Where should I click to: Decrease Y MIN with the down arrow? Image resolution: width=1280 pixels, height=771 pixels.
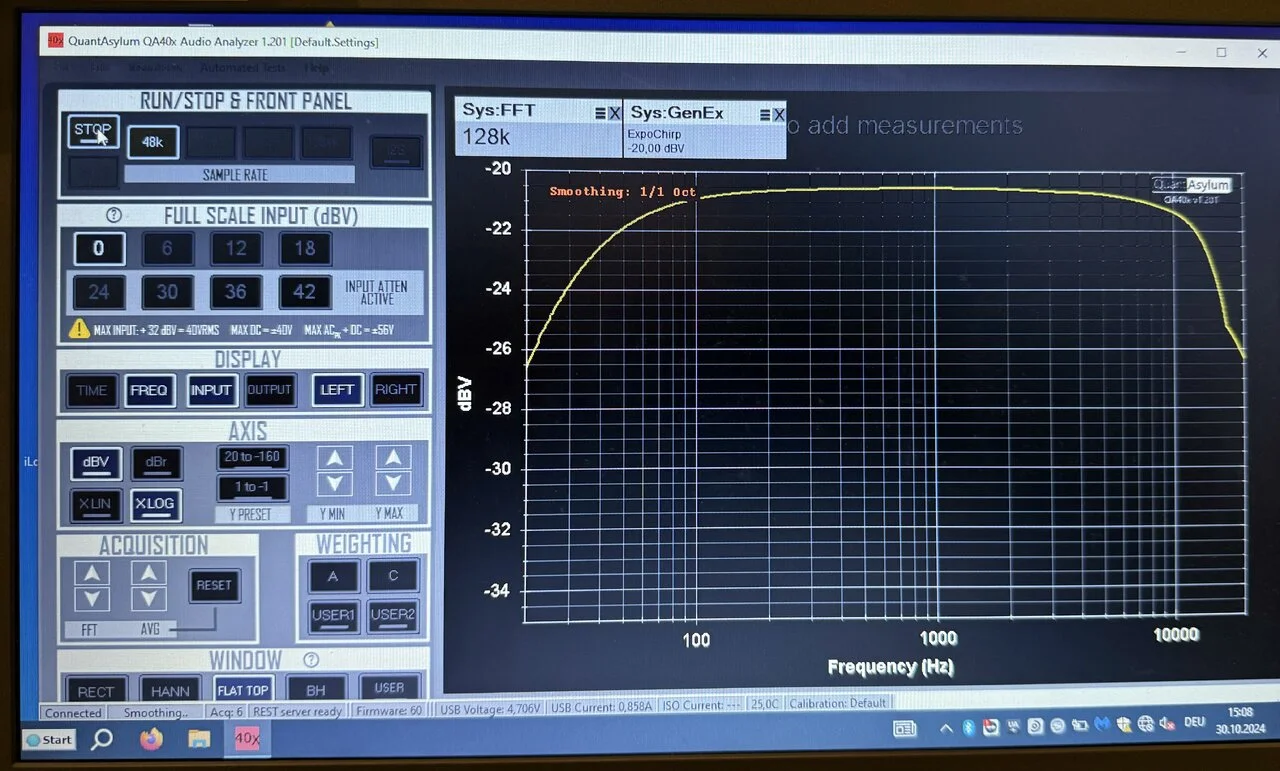pyautogui.click(x=334, y=484)
